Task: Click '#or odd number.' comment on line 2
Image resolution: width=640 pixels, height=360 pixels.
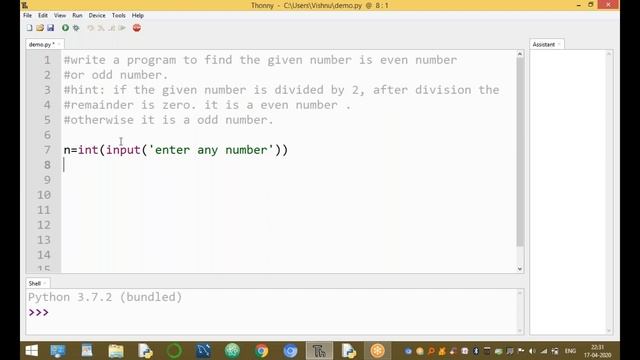Action: click(116, 75)
